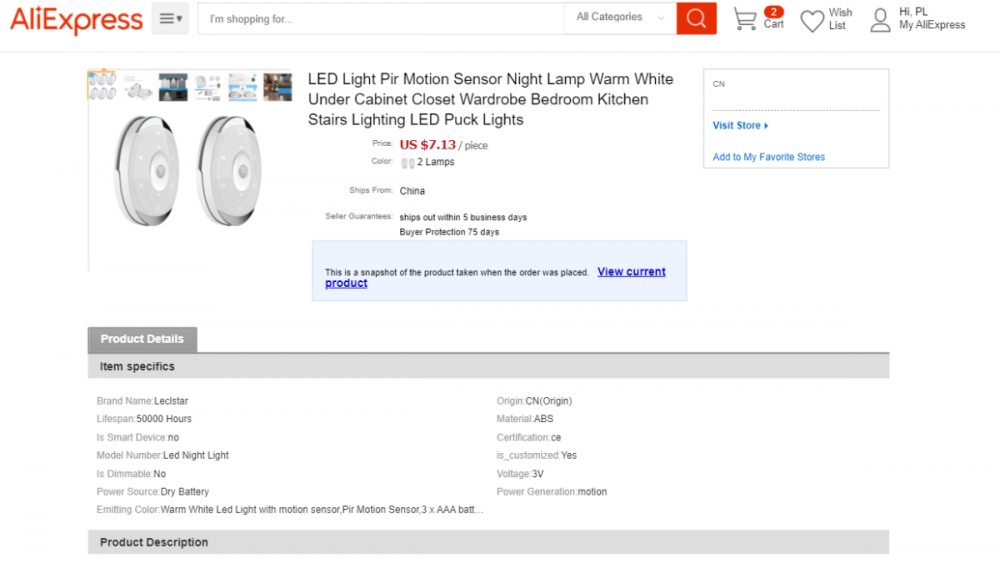Open the shopping cart icon
1000x564 pixels.
coord(745,19)
